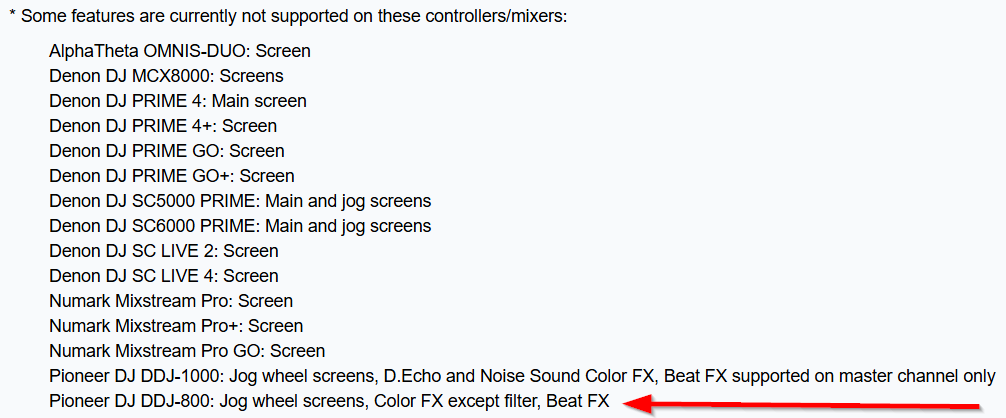Image resolution: width=1006 pixels, height=418 pixels.
Task: Click the red arrow pointing at DDJ-800
Action: coord(802,405)
